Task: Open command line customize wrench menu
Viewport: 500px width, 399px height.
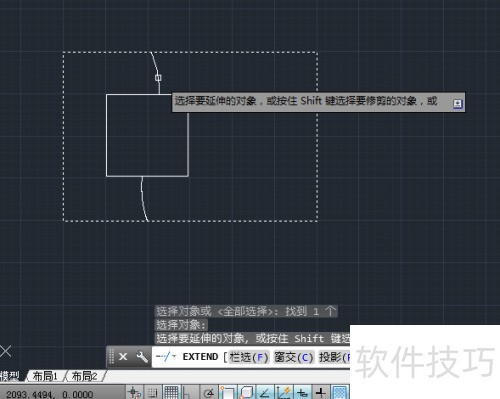Action: tap(142, 357)
